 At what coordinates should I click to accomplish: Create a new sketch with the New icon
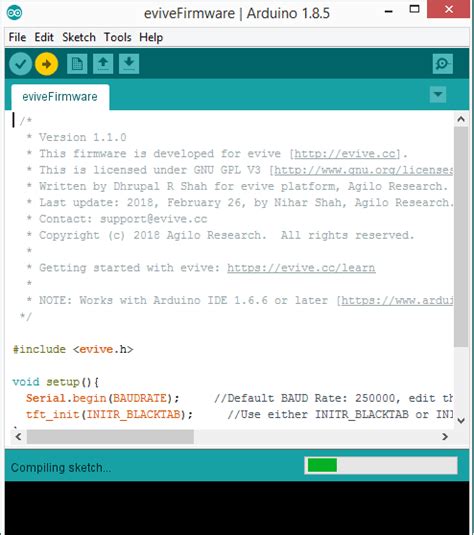coord(77,64)
